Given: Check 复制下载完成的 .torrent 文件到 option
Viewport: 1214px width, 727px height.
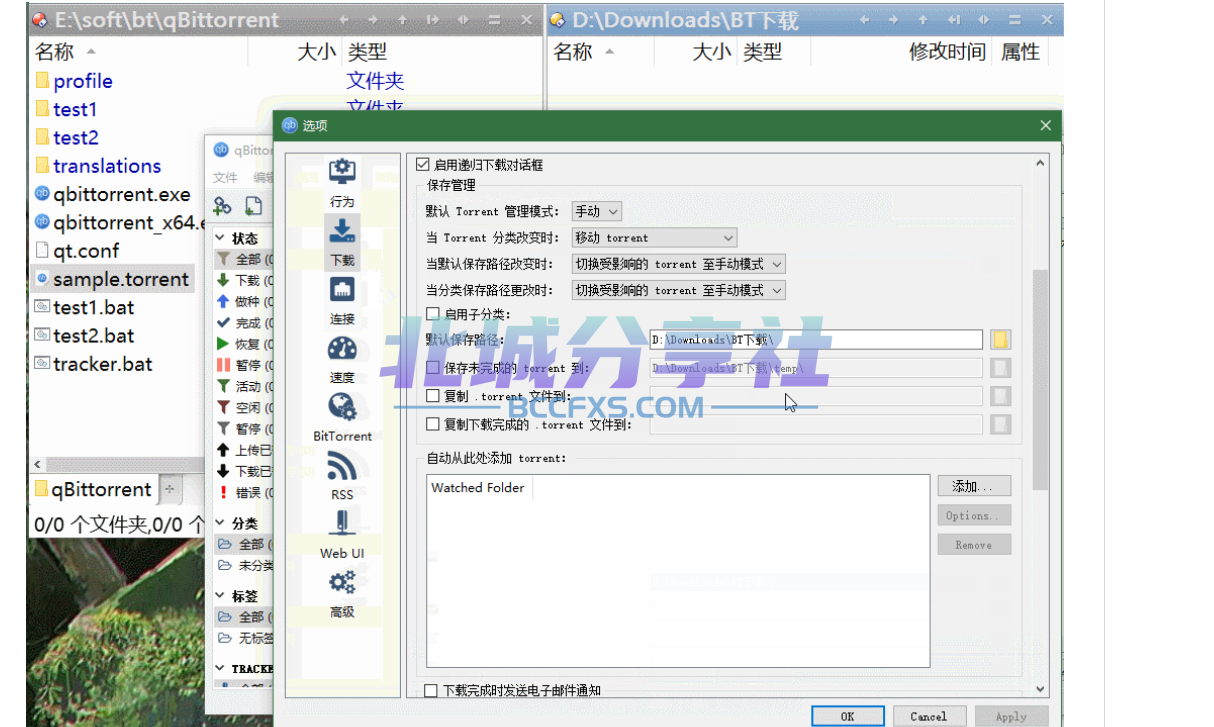Looking at the screenshot, I should point(433,424).
